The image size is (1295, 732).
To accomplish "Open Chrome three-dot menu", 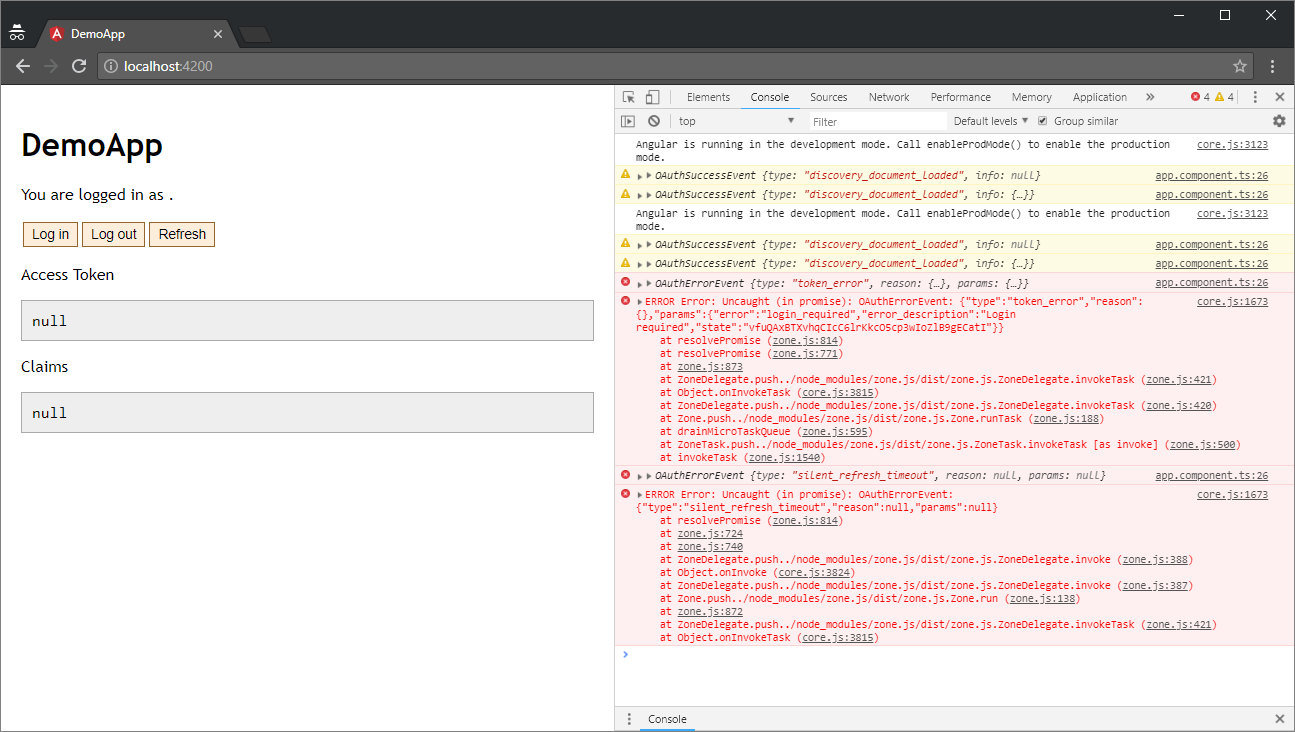I will [x=1272, y=66].
